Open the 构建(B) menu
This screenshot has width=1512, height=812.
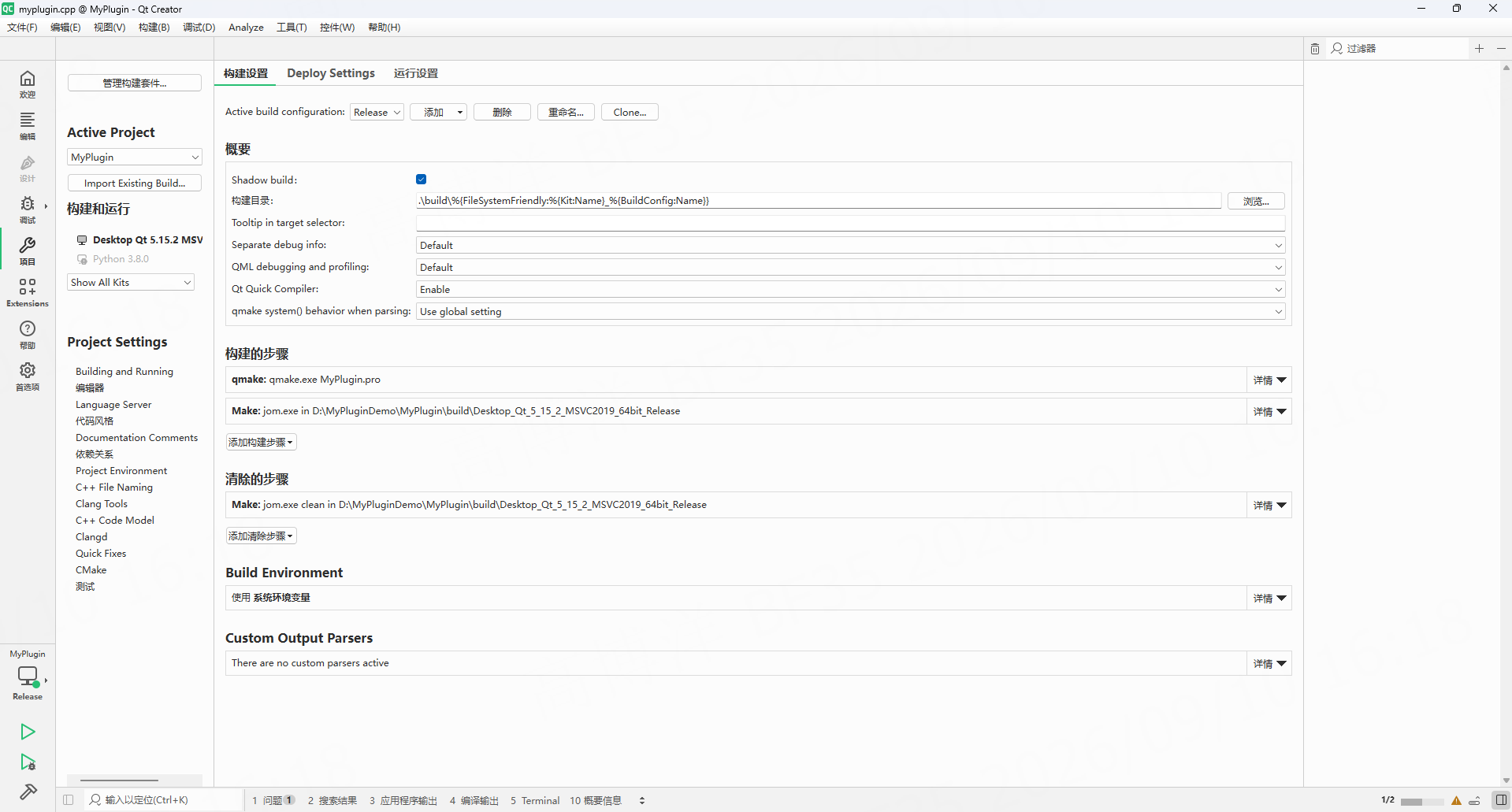point(154,28)
